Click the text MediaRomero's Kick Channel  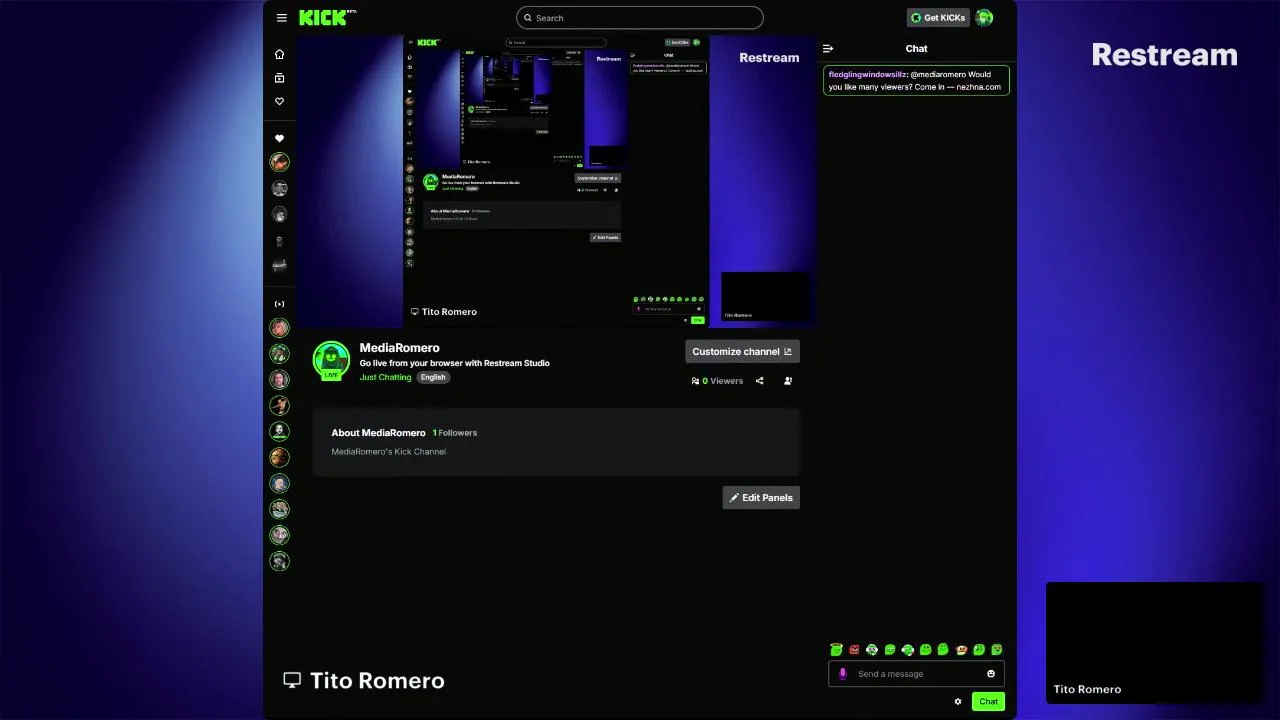388,452
